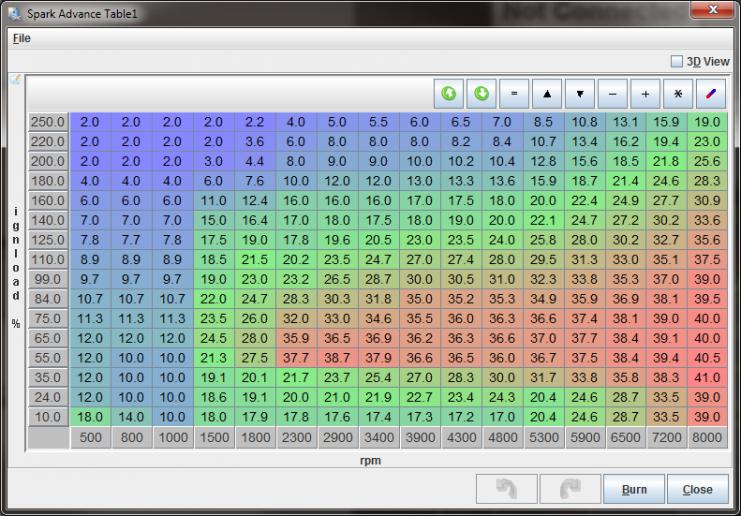Click the redo arrow button

pyautogui.click(x=568, y=489)
